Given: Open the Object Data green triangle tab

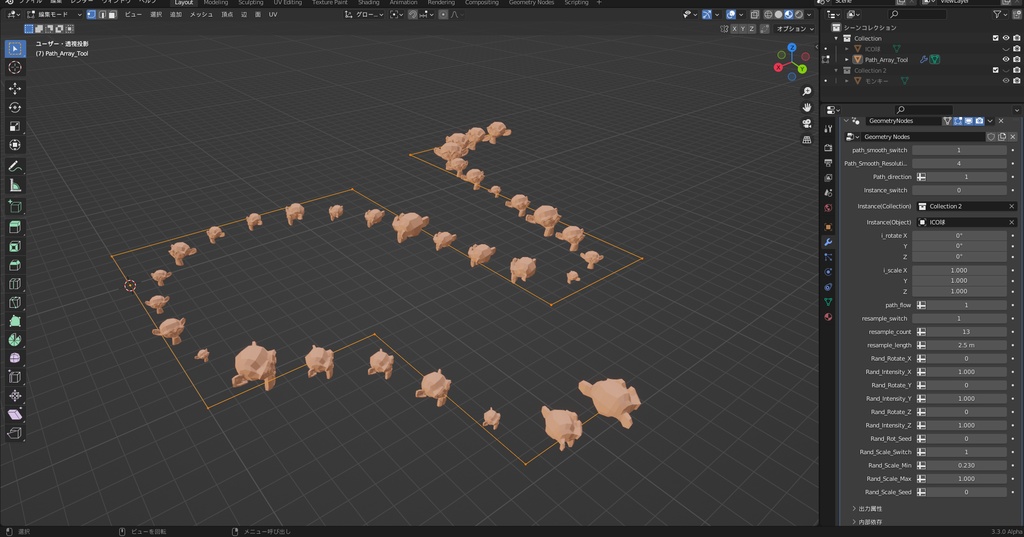Looking at the screenshot, I should tap(828, 302).
